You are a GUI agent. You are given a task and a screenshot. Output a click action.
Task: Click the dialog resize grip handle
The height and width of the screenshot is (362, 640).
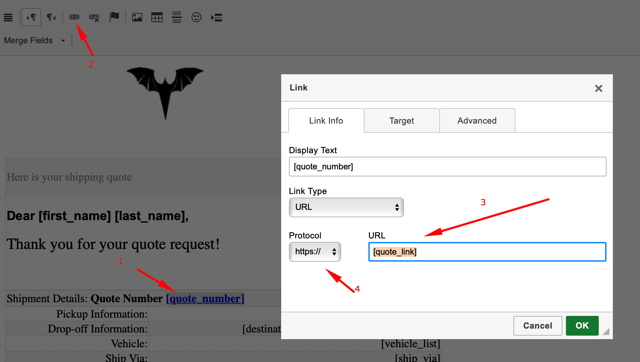coord(606,331)
